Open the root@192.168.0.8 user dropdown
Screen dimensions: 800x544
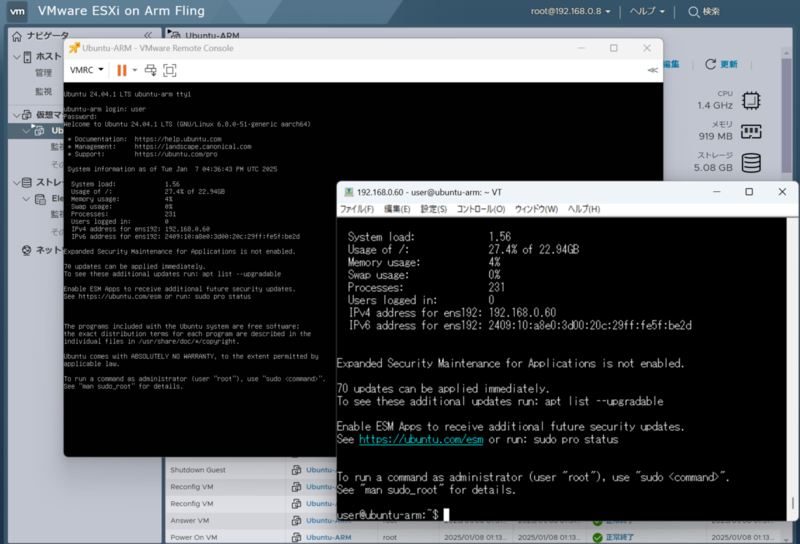coord(570,11)
